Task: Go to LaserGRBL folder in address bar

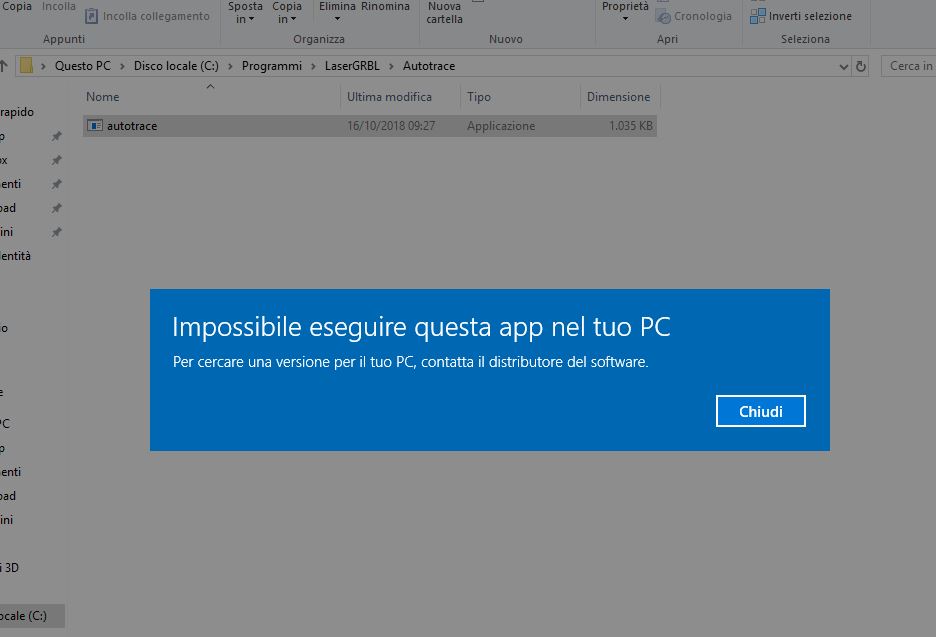Action: point(352,66)
